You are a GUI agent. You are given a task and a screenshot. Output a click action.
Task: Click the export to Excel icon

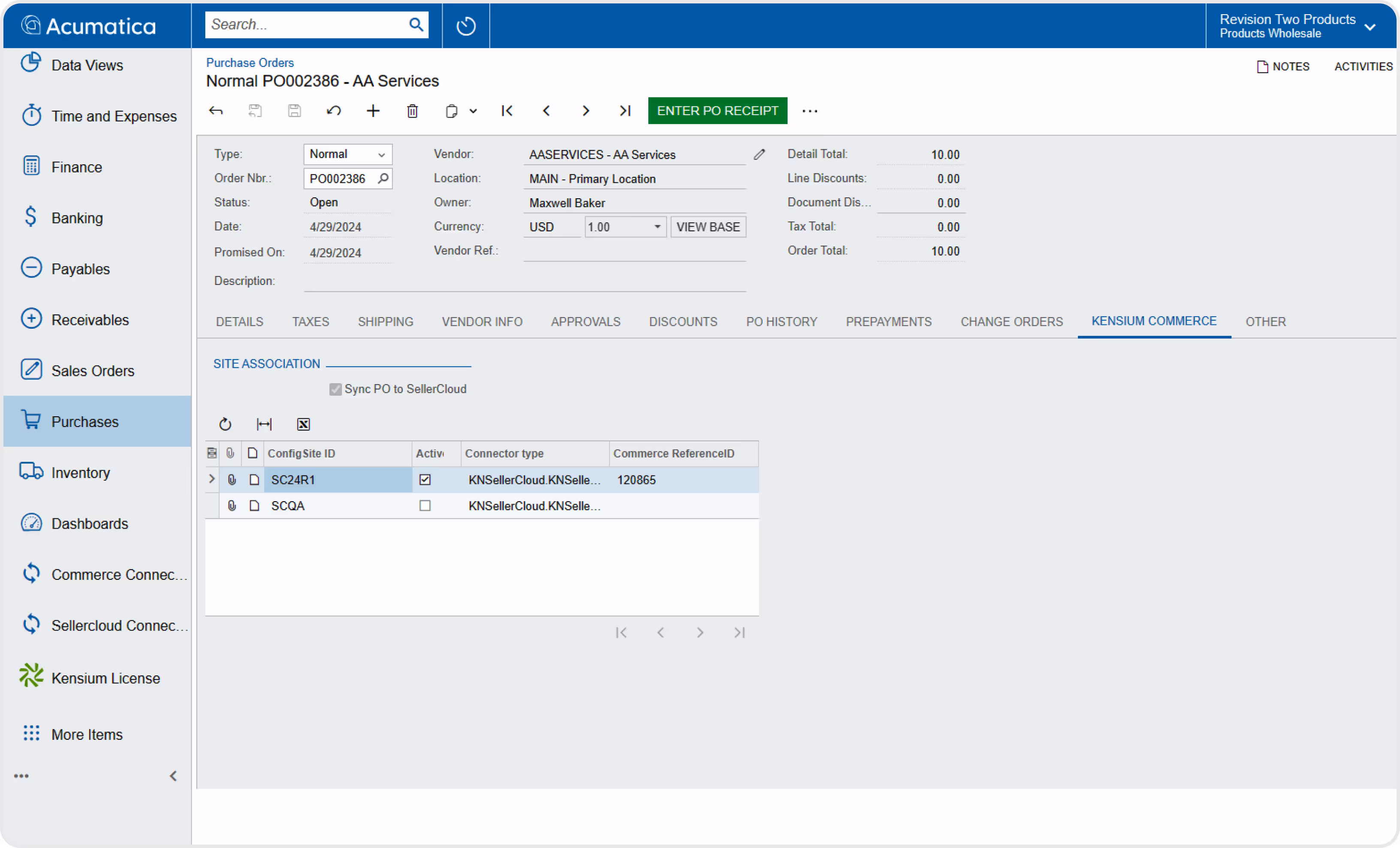pos(303,424)
